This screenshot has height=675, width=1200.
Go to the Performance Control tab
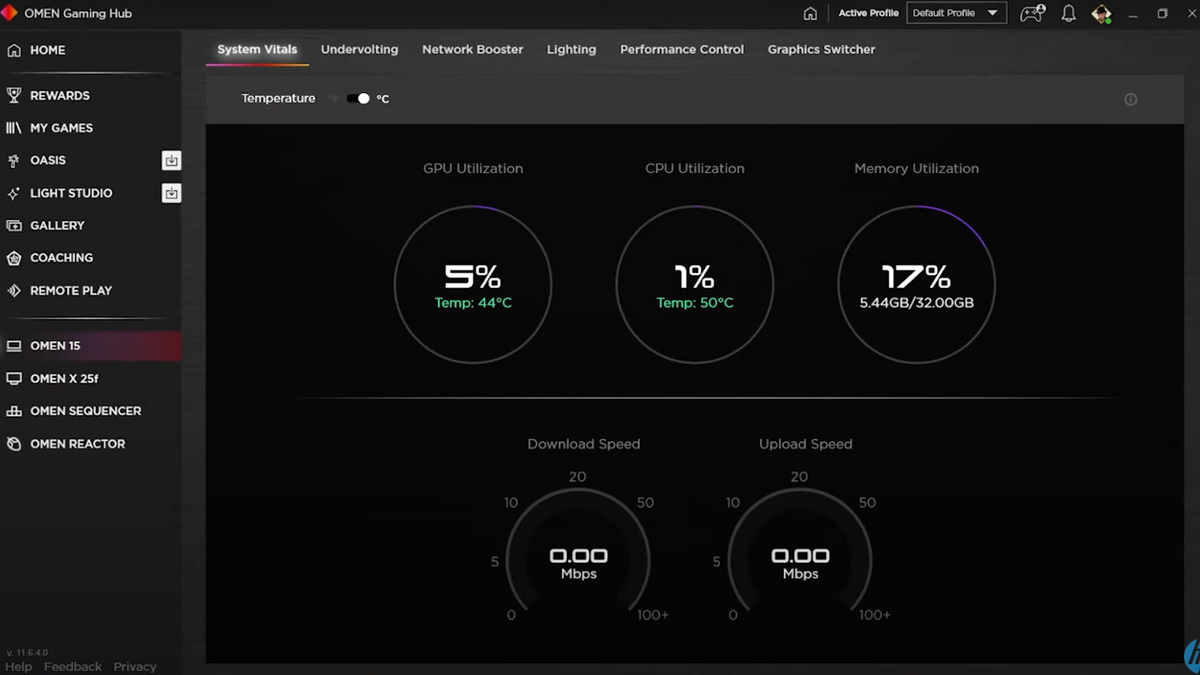pyautogui.click(x=682, y=49)
